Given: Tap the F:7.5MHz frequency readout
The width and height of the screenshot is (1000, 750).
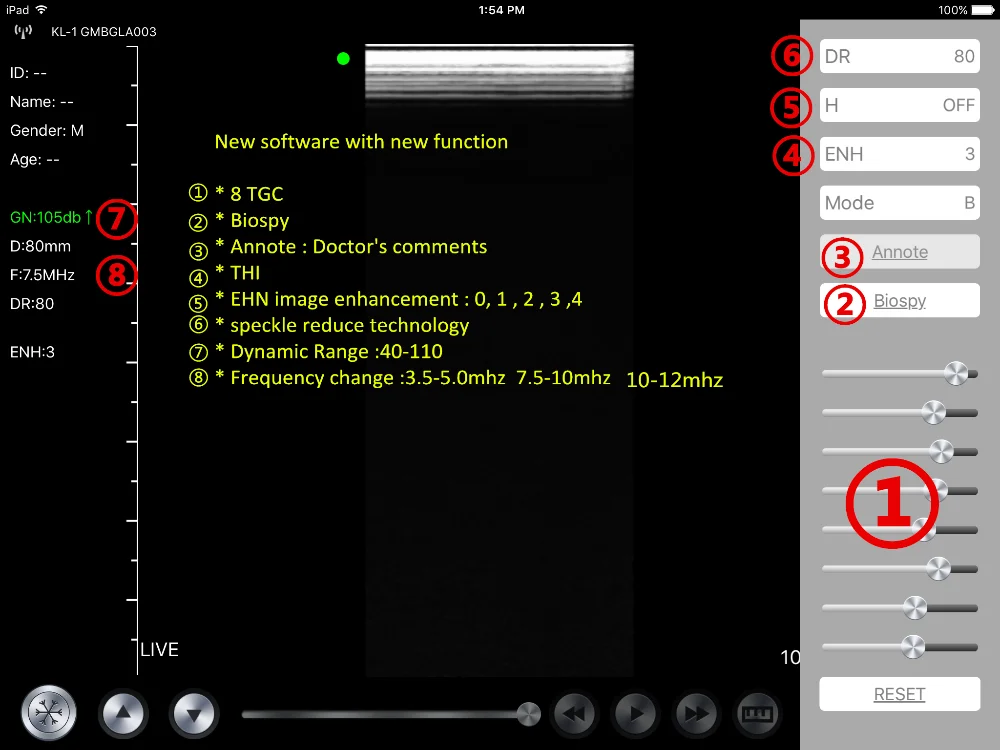Looking at the screenshot, I should click(42, 275).
